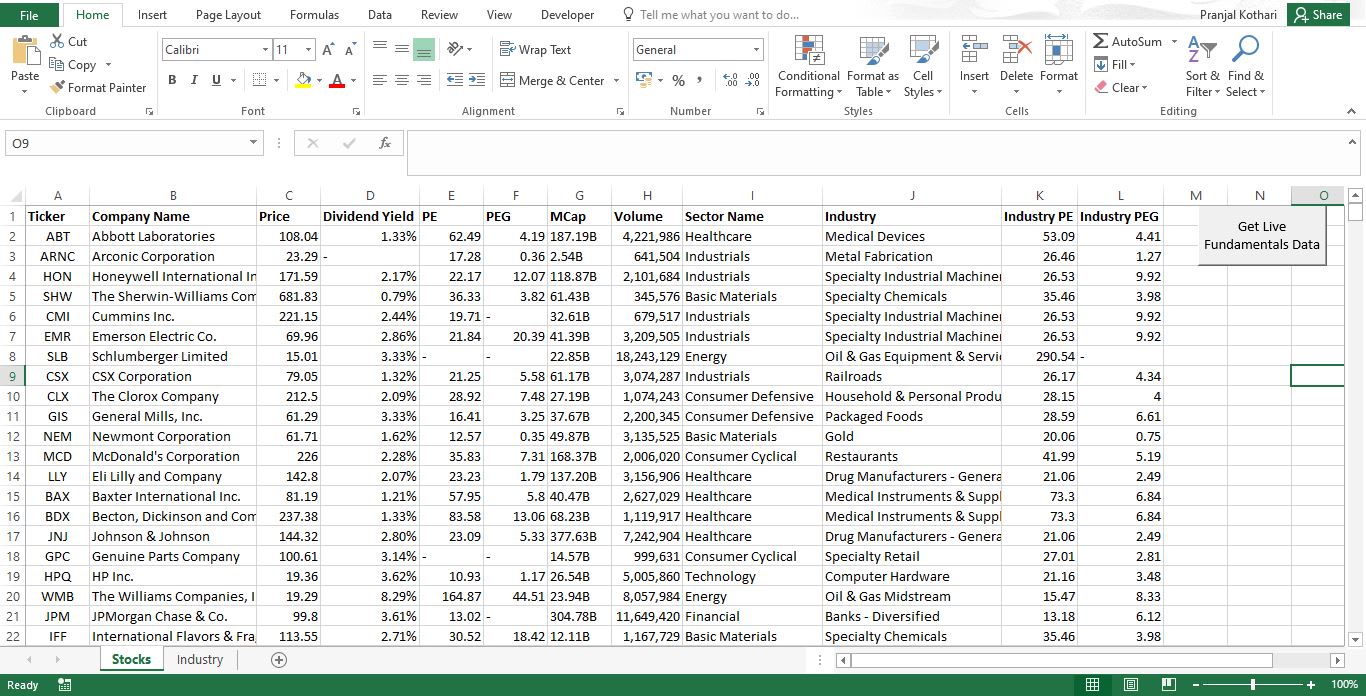Image resolution: width=1366 pixels, height=696 pixels.
Task: Toggle Bold formatting
Action: pyautogui.click(x=172, y=80)
